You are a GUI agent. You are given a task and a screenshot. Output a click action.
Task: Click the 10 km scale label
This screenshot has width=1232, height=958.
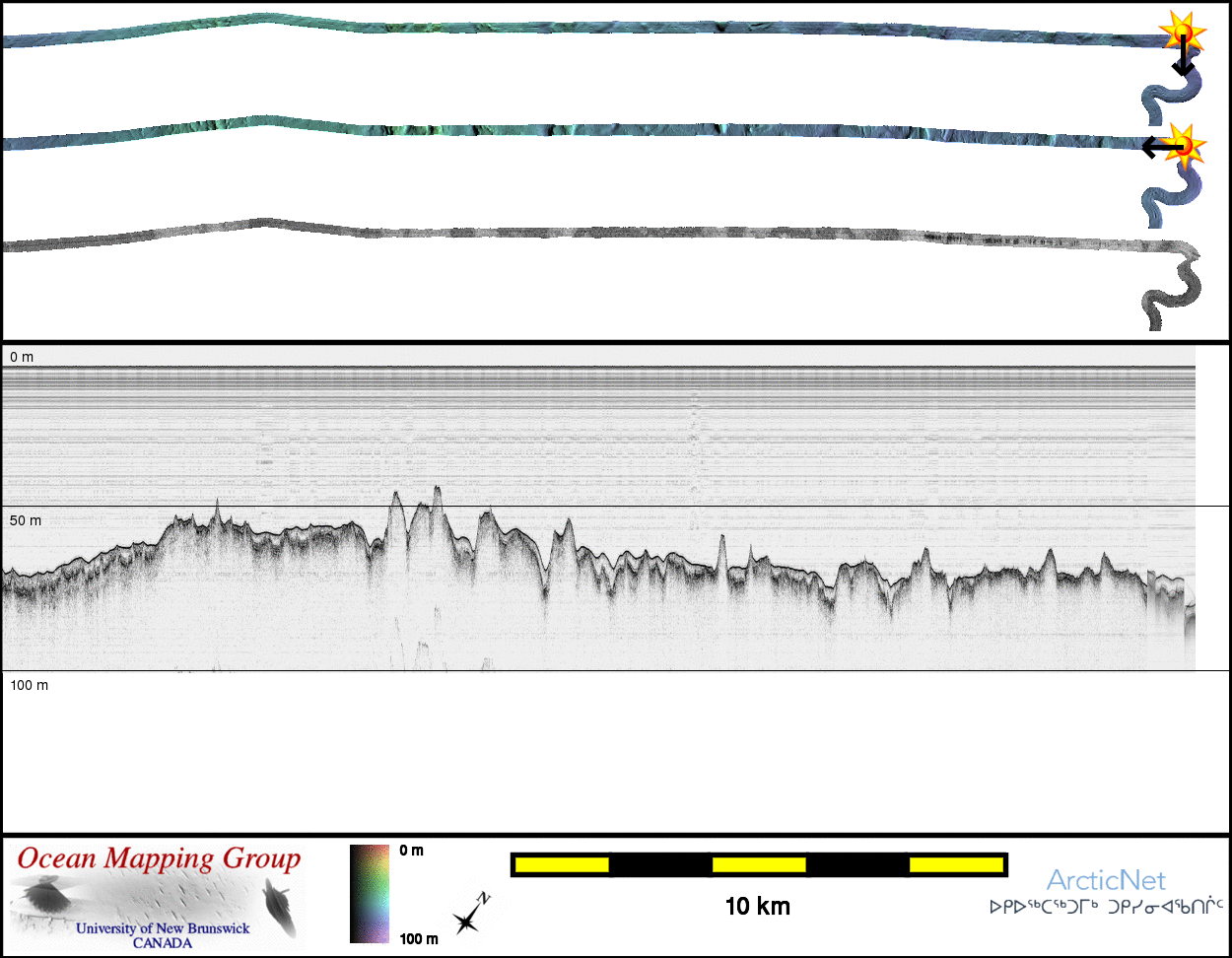tap(757, 906)
